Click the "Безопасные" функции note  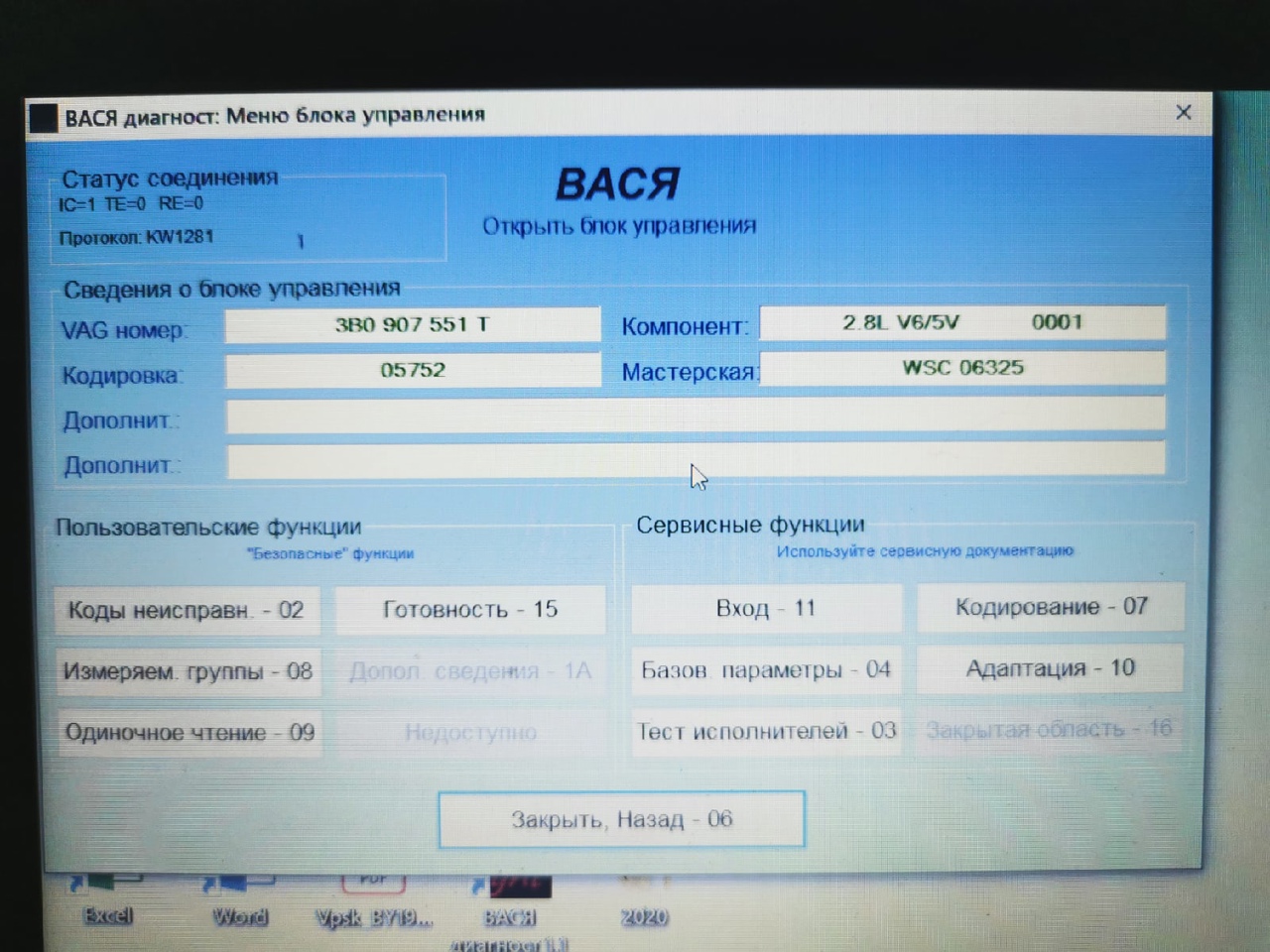tap(330, 553)
